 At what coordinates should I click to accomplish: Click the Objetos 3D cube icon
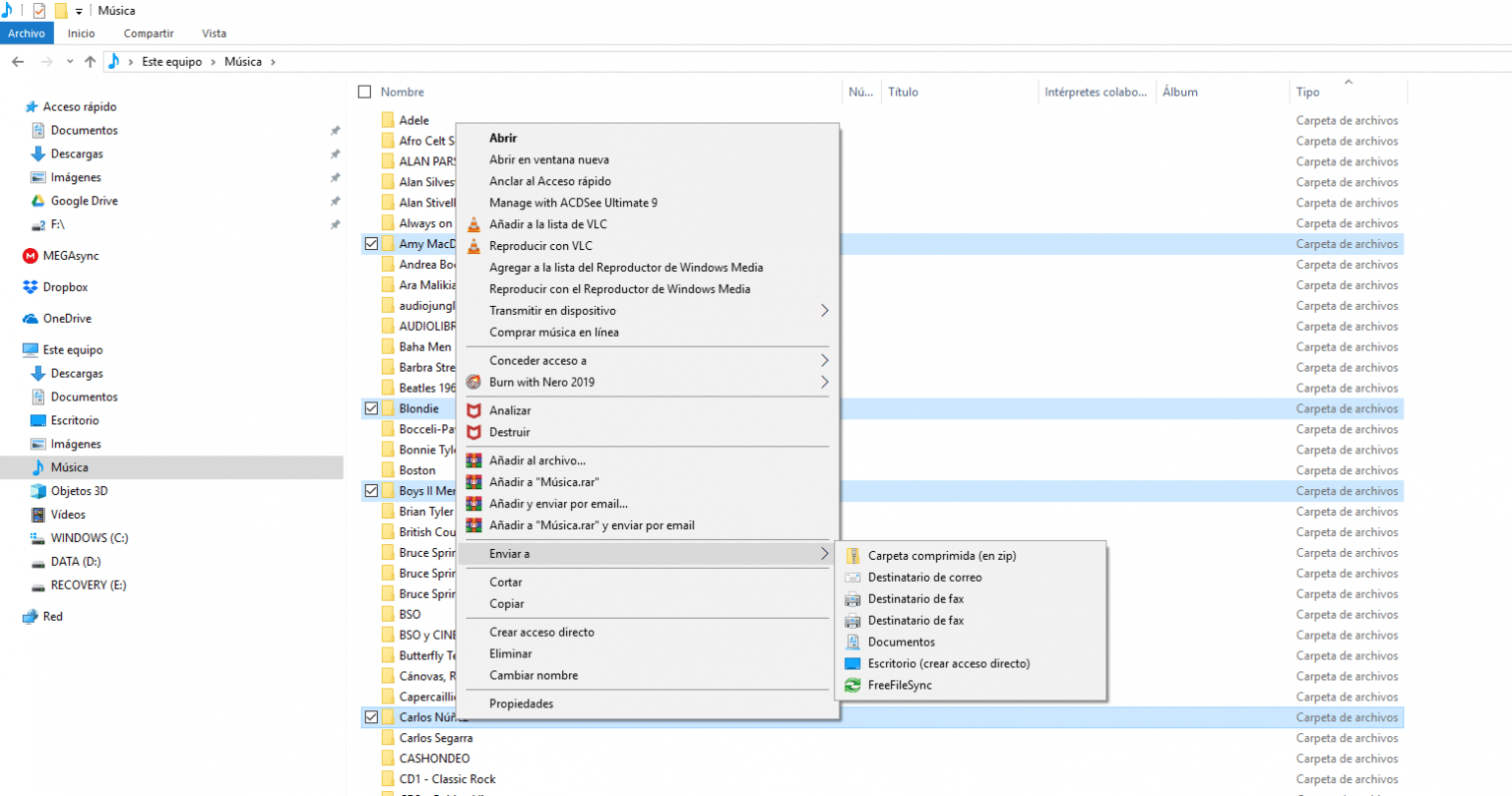(x=38, y=491)
